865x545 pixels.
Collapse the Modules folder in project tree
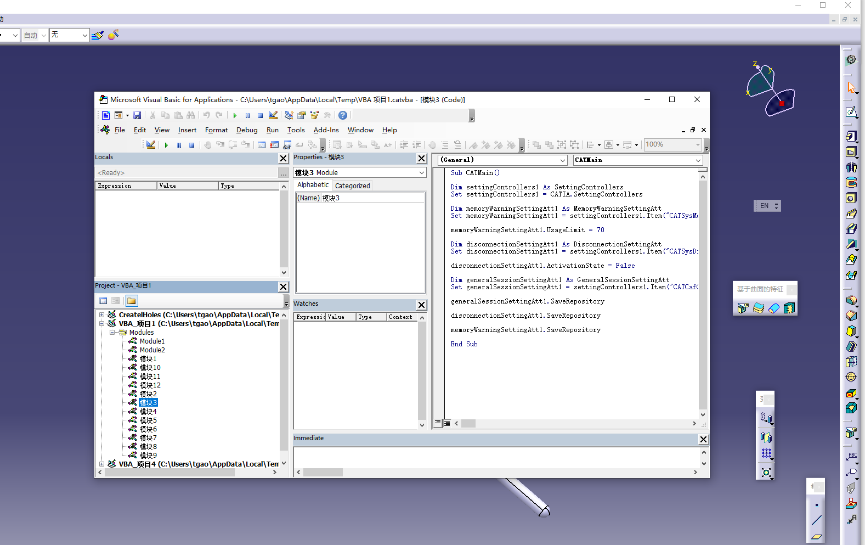(x=111, y=332)
